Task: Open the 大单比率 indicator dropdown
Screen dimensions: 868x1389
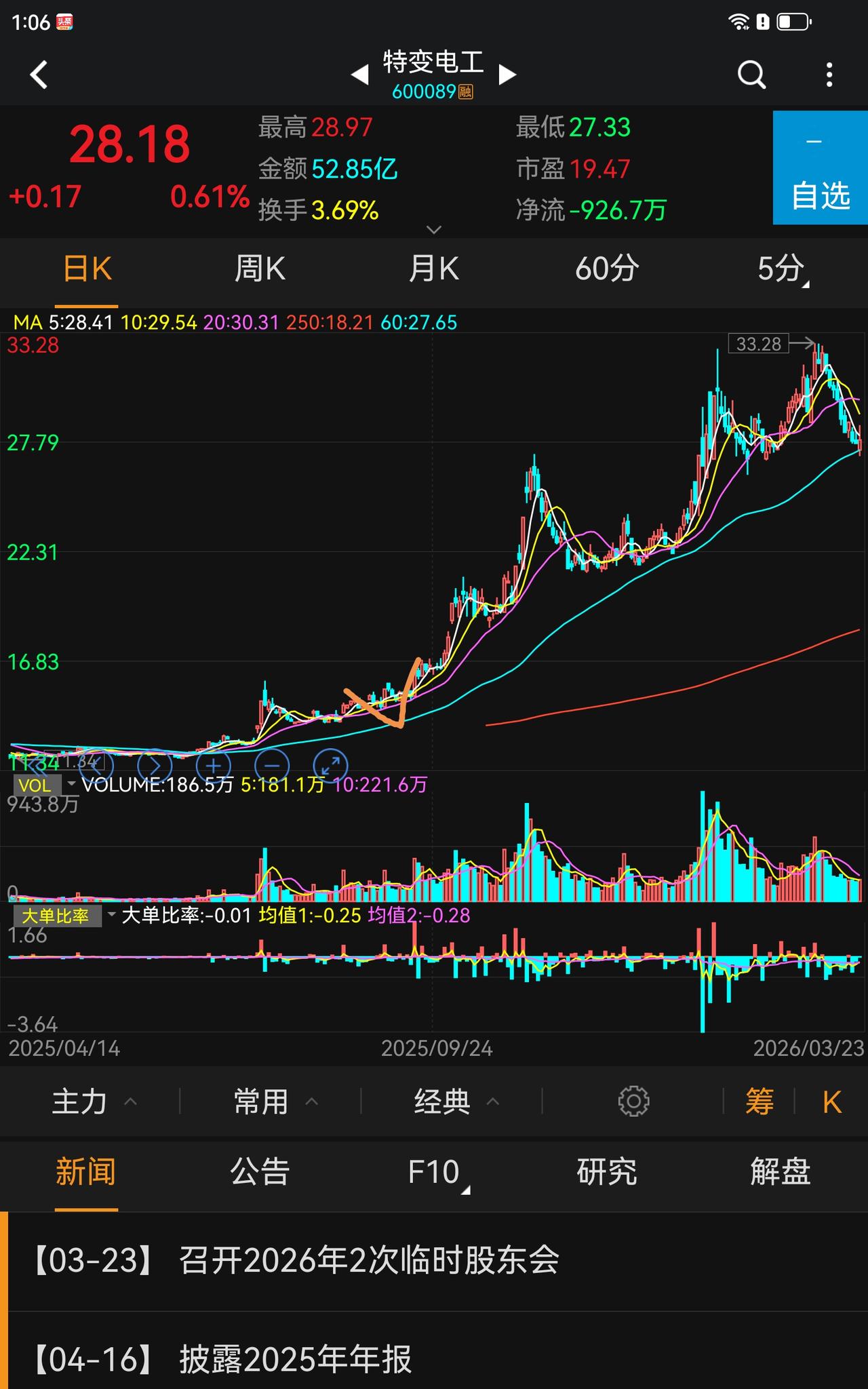Action: [x=65, y=916]
